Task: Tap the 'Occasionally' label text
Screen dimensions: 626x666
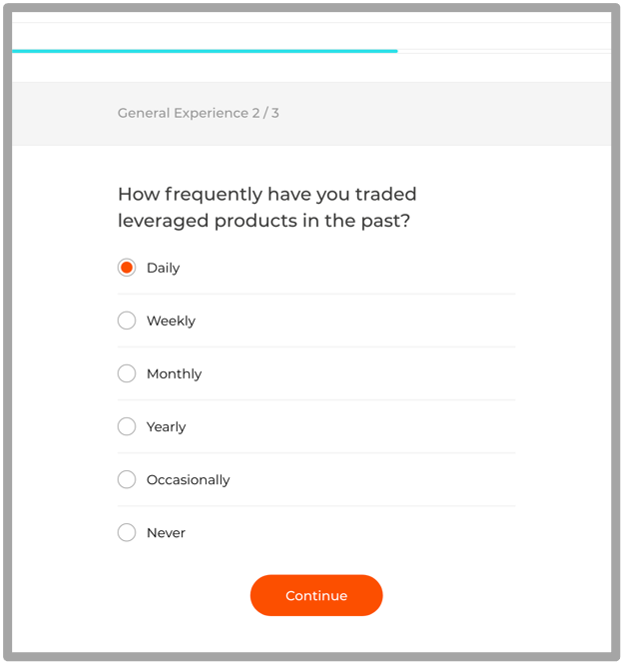Action: pyautogui.click(x=188, y=480)
